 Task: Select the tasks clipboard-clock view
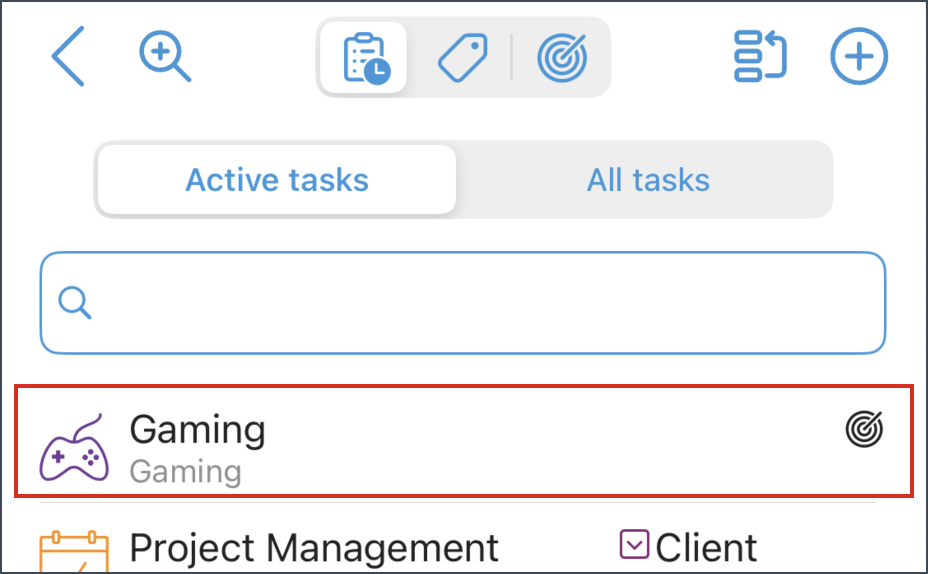364,57
